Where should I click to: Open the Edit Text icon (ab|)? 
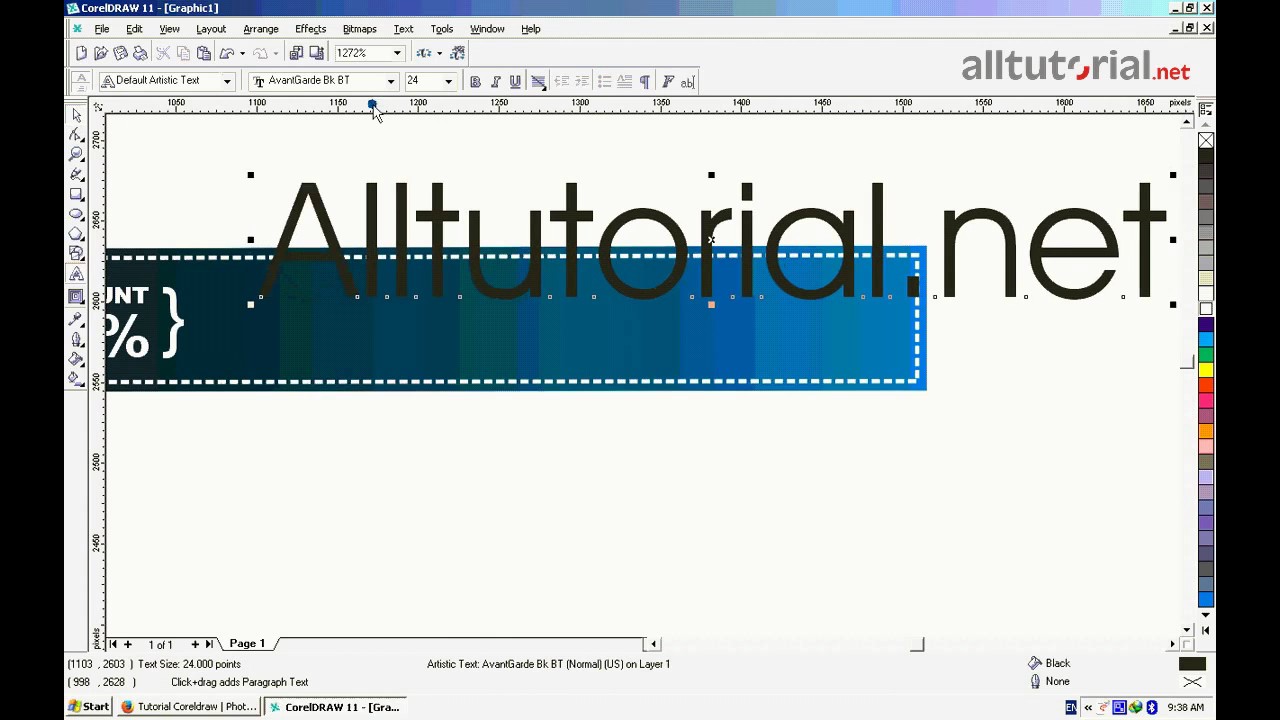pos(687,81)
